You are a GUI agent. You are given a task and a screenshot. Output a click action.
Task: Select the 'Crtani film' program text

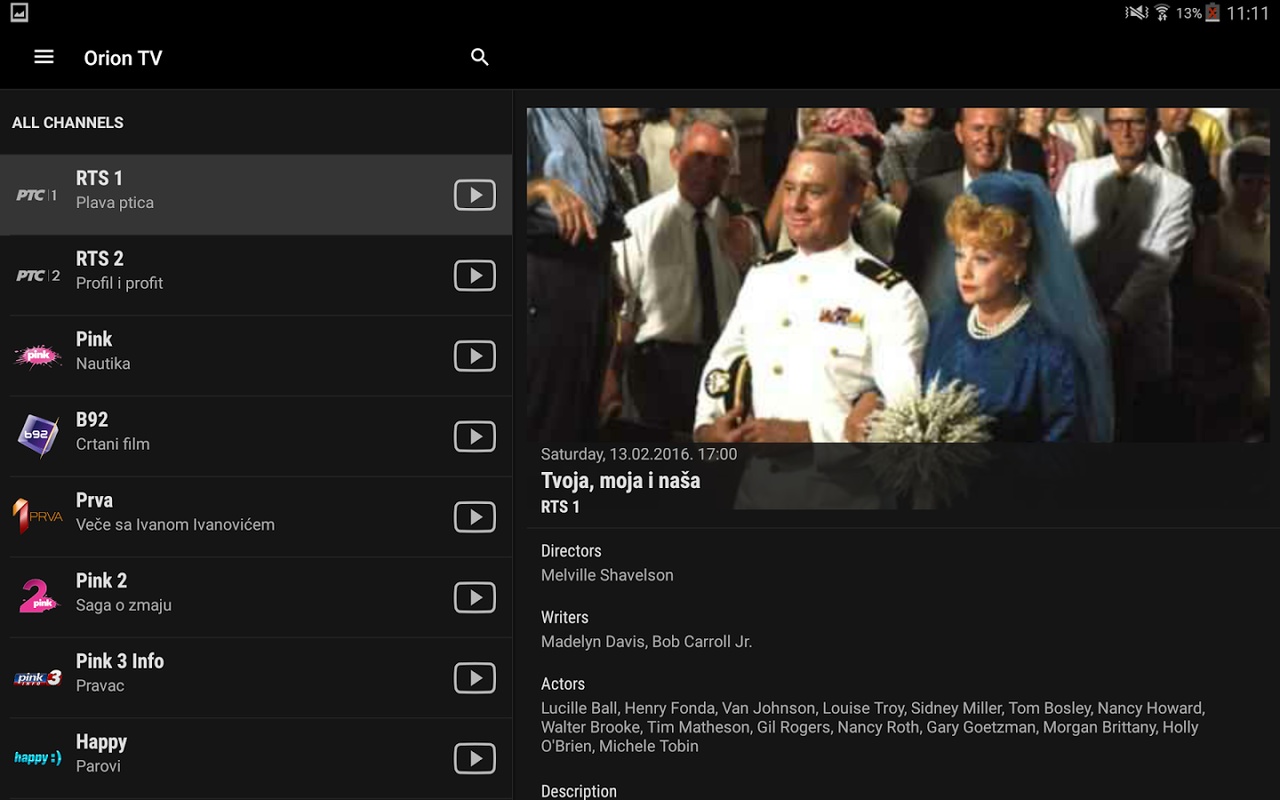[113, 444]
